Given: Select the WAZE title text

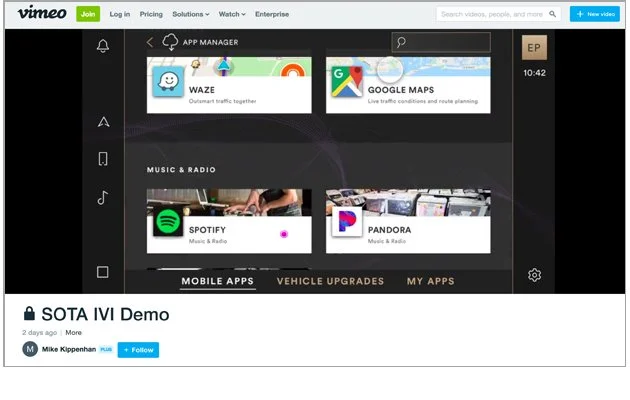Looking at the screenshot, I should pos(202,90).
